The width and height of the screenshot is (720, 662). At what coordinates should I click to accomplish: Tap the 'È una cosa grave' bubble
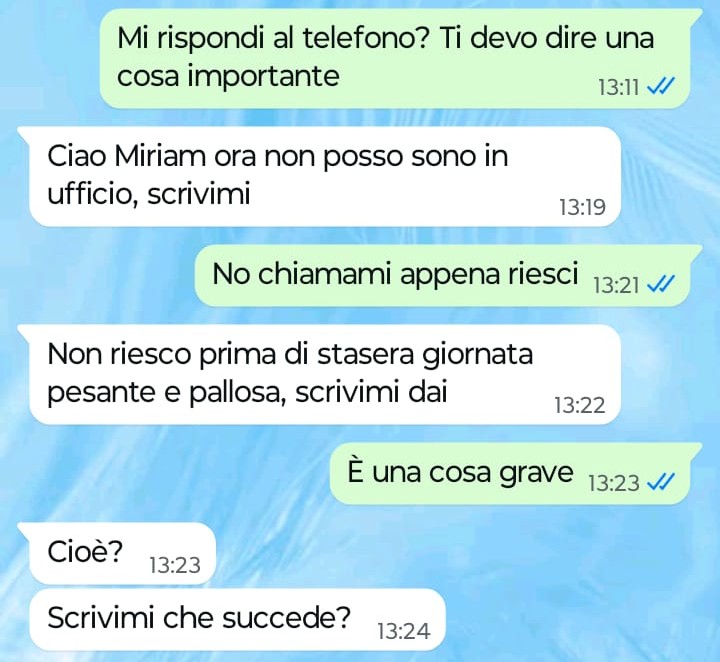516,473
